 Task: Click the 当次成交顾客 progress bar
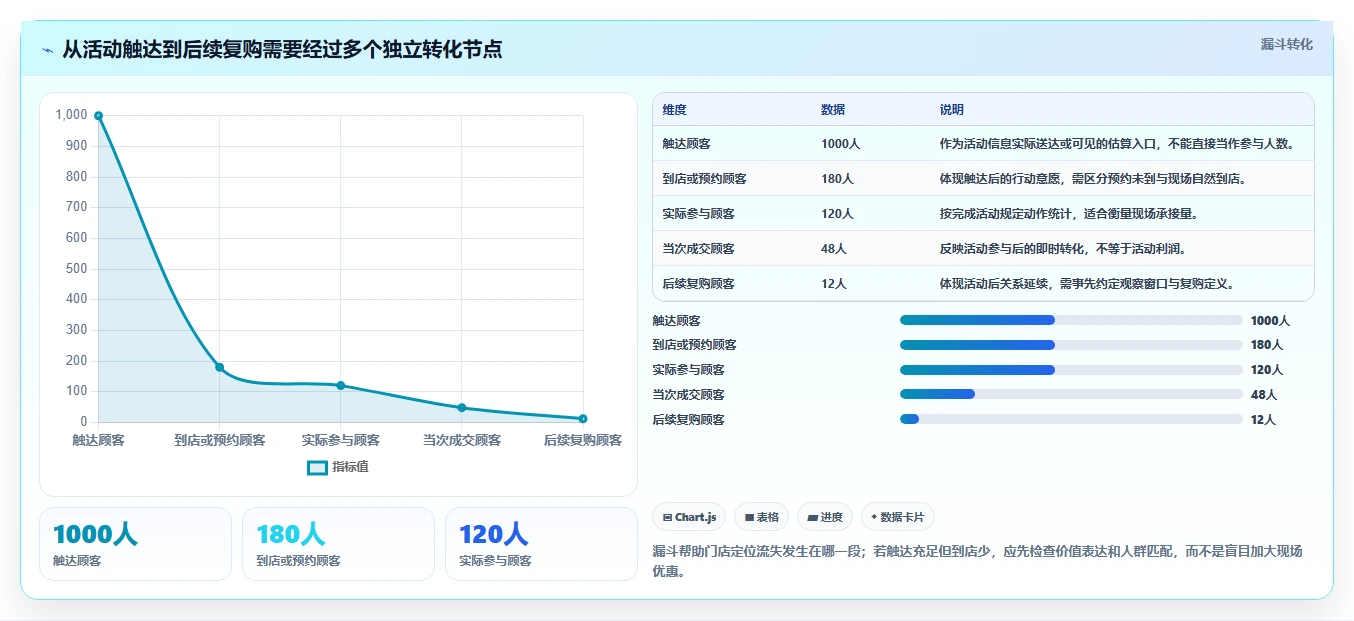1071,394
